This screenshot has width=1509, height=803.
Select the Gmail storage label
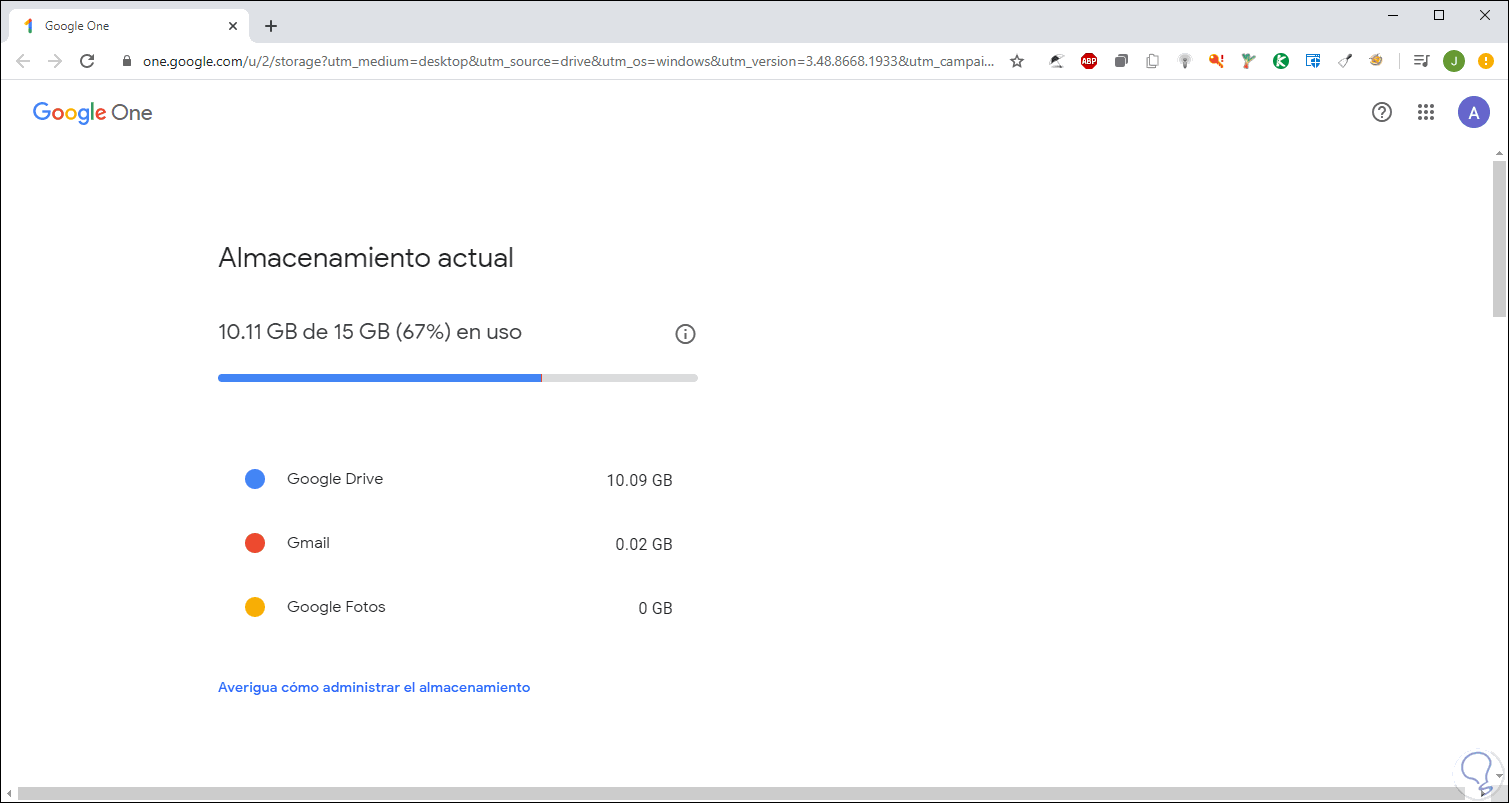pyautogui.click(x=308, y=543)
